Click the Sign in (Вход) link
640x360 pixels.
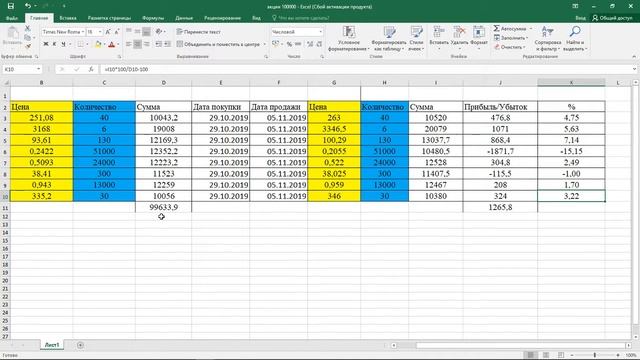pos(580,18)
